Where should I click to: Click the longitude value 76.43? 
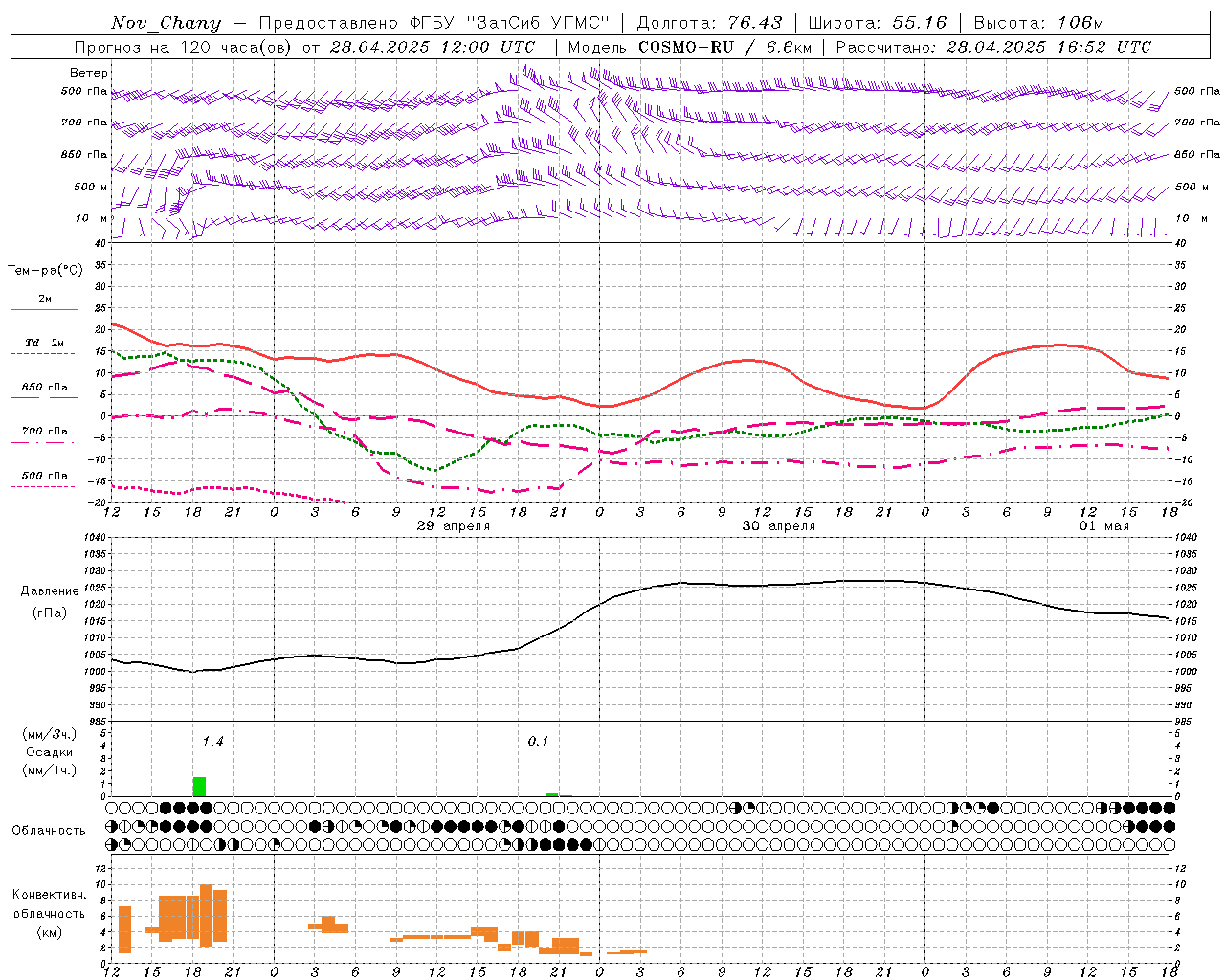[755, 23]
